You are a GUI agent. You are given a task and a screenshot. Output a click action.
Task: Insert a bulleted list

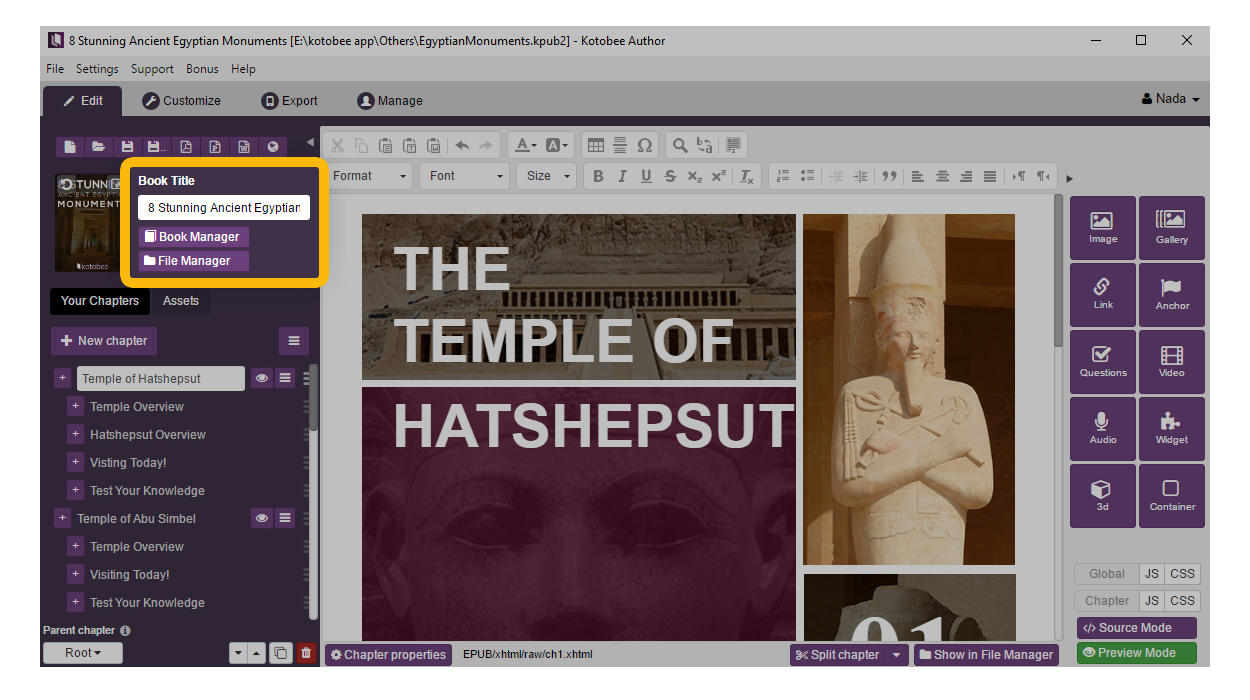pos(807,176)
